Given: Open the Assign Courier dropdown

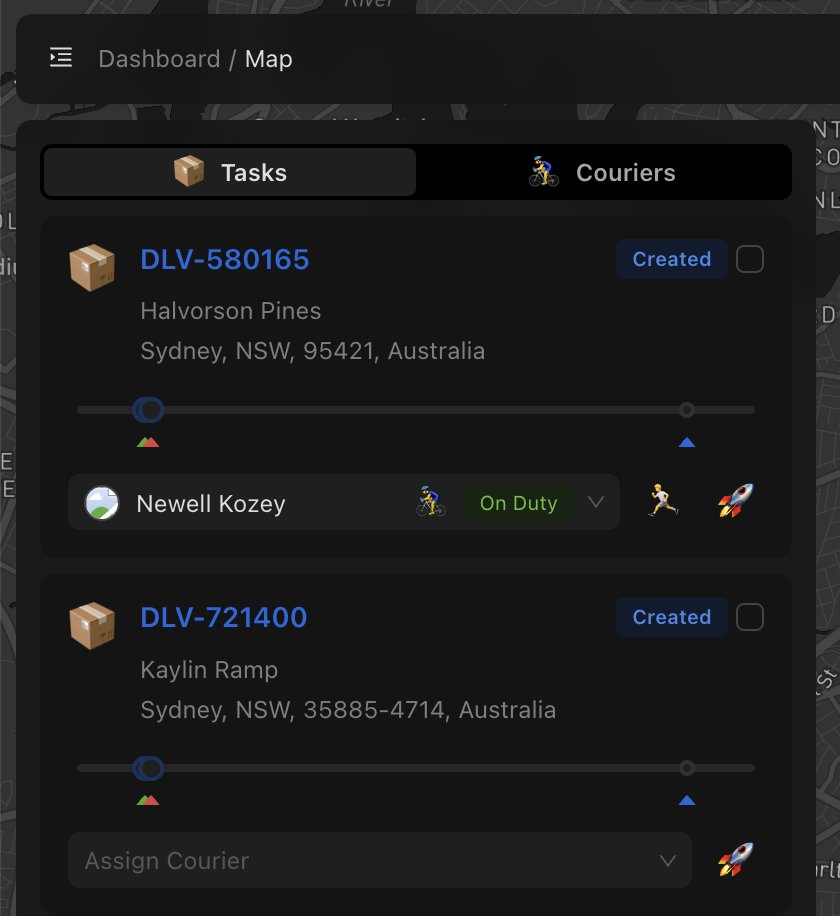Looking at the screenshot, I should 380,860.
